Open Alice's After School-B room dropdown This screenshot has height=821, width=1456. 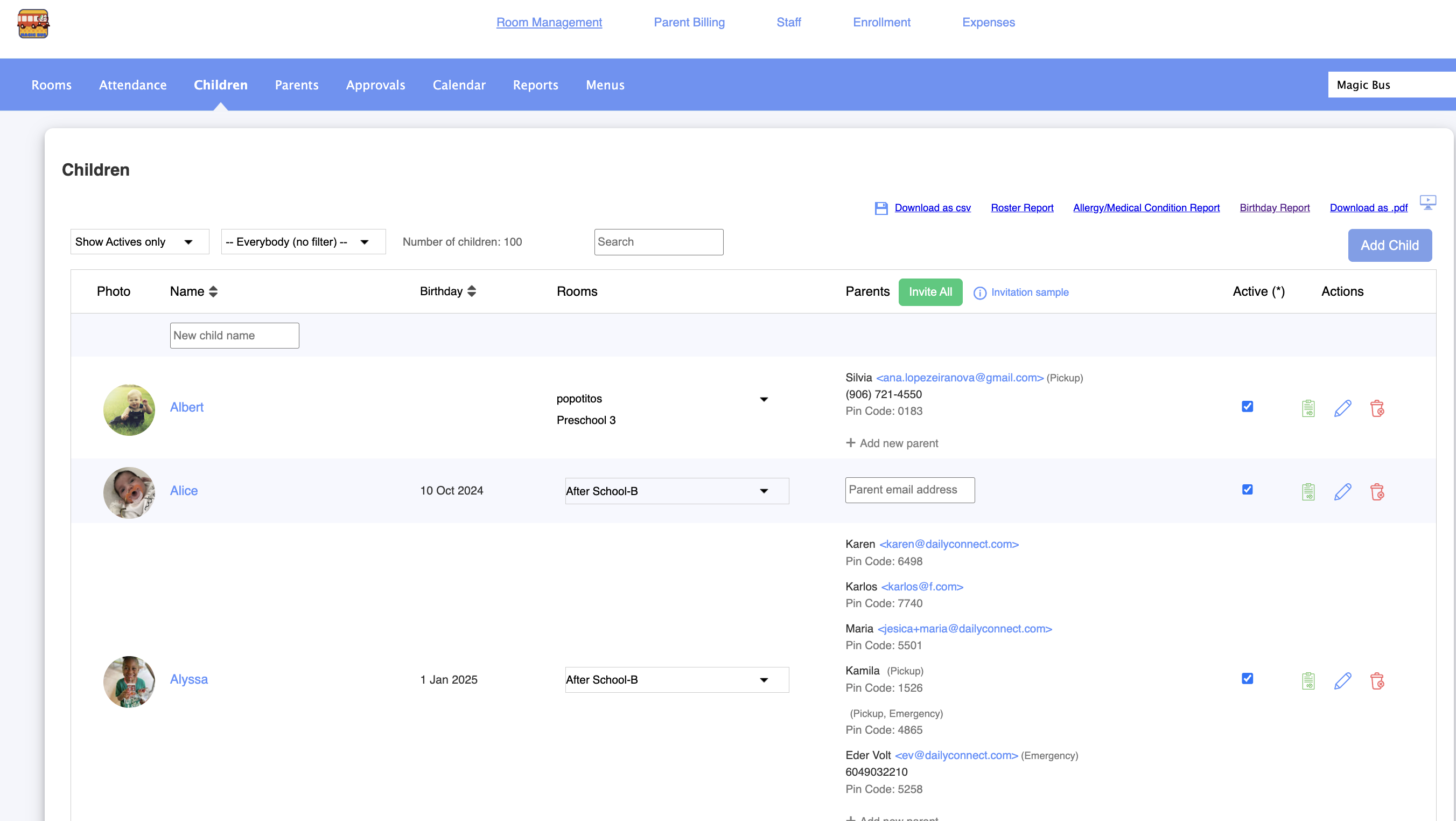point(676,491)
